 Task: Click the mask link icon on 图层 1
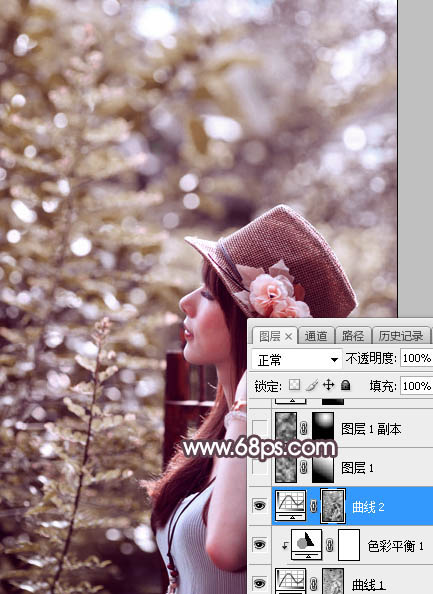303,467
